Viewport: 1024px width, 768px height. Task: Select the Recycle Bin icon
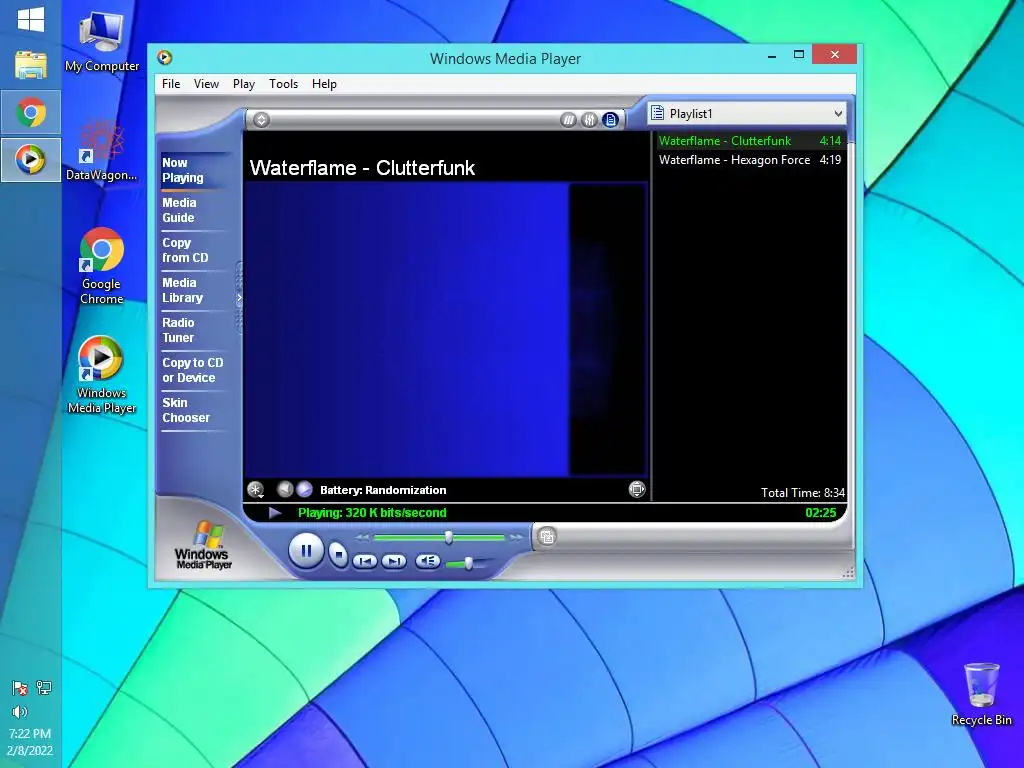point(982,694)
